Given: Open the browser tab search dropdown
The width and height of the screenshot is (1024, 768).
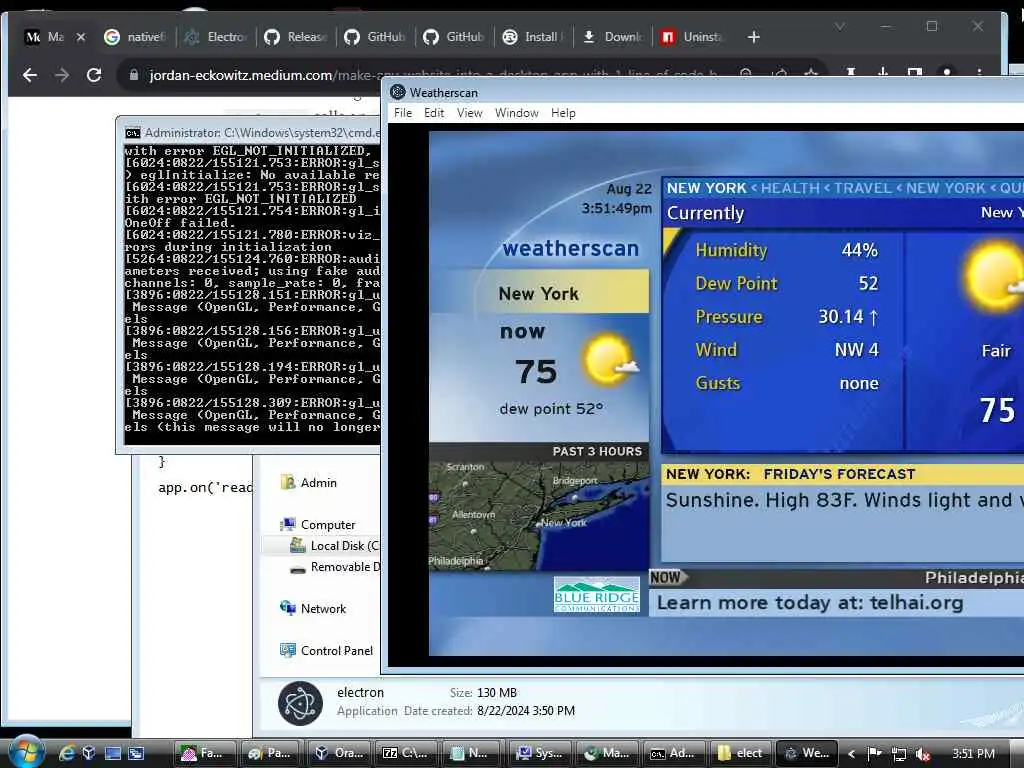Looking at the screenshot, I should click(840, 26).
